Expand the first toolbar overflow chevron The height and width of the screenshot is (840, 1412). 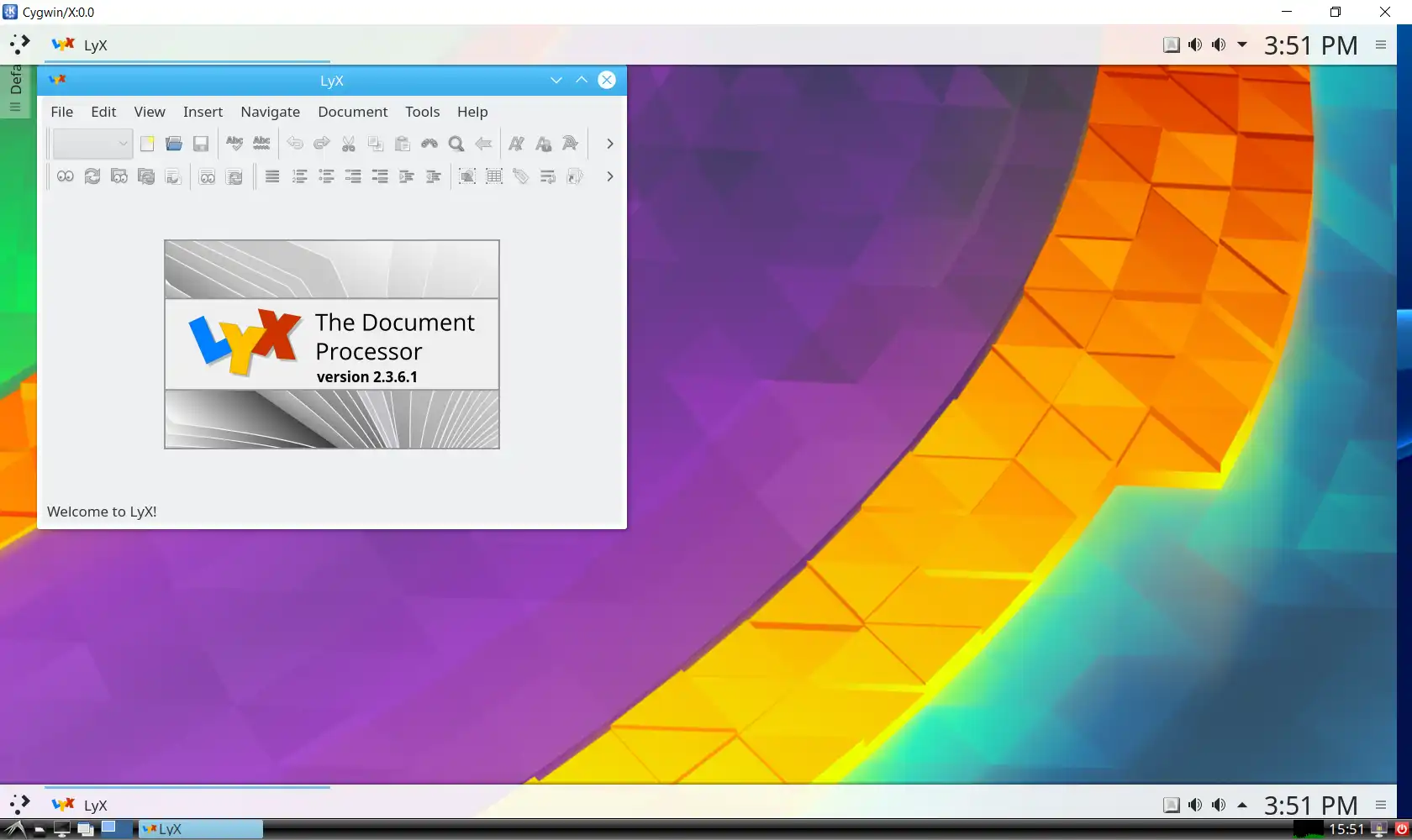(x=610, y=144)
